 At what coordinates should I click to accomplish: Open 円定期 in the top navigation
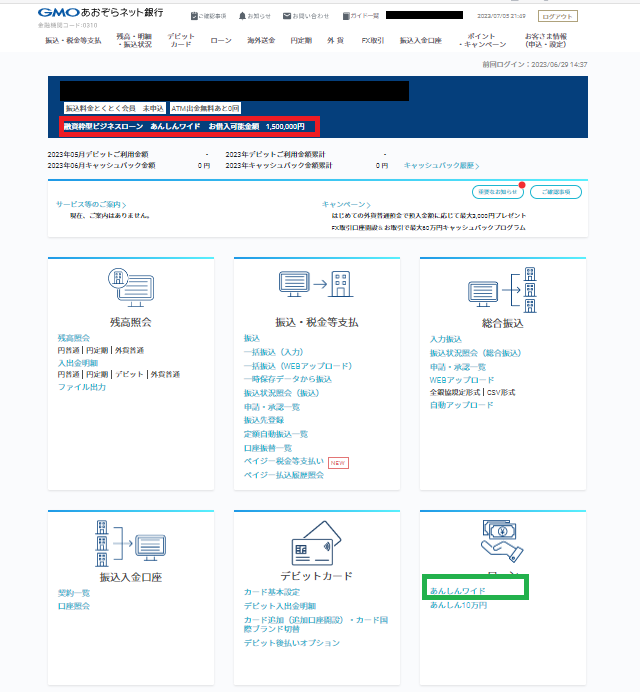tap(301, 40)
